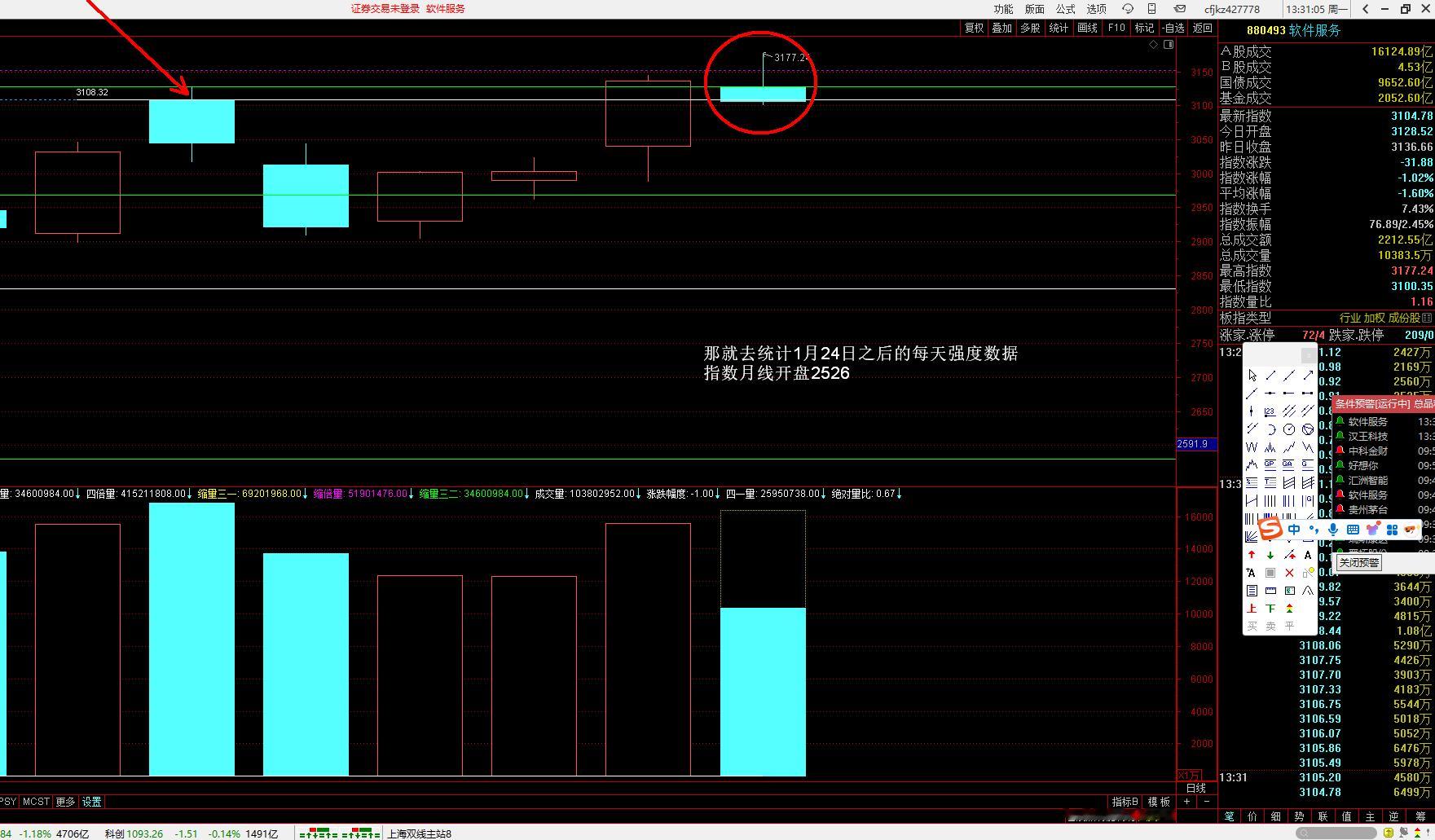Toggle the small window icon above chart
The width and height of the screenshot is (1435, 840).
tap(1169, 45)
